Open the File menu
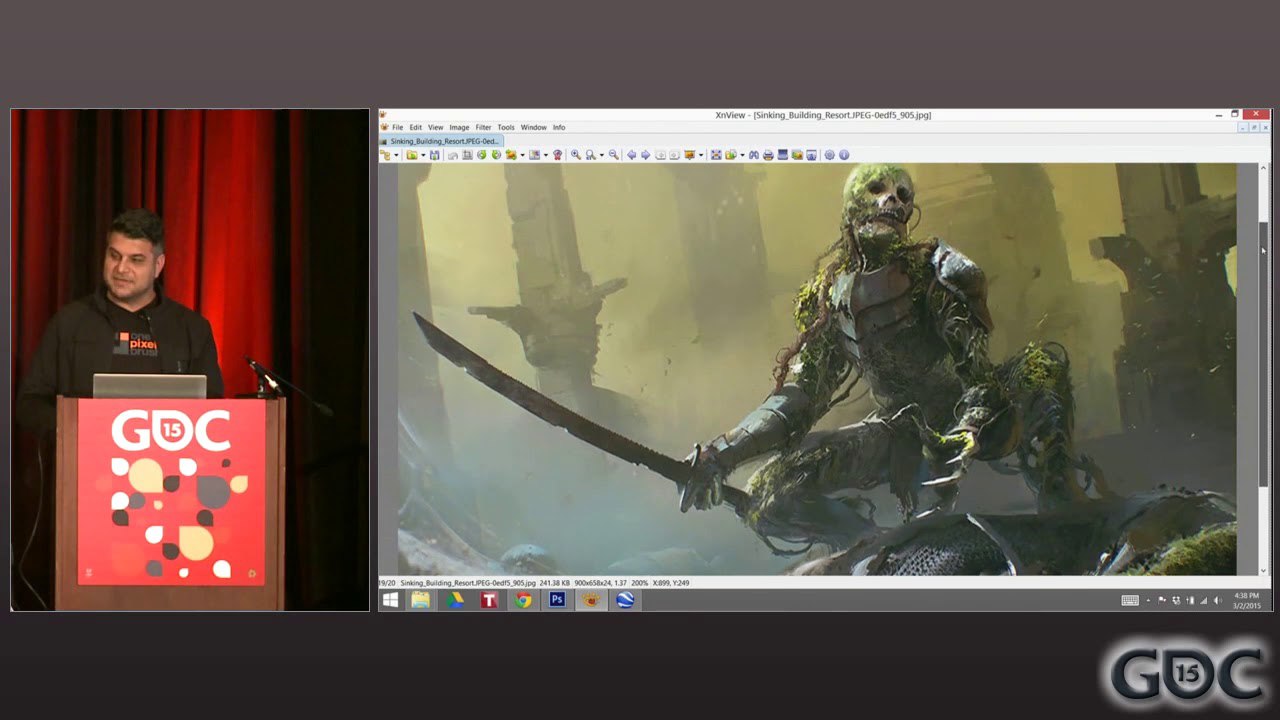The image size is (1280, 720). (397, 127)
